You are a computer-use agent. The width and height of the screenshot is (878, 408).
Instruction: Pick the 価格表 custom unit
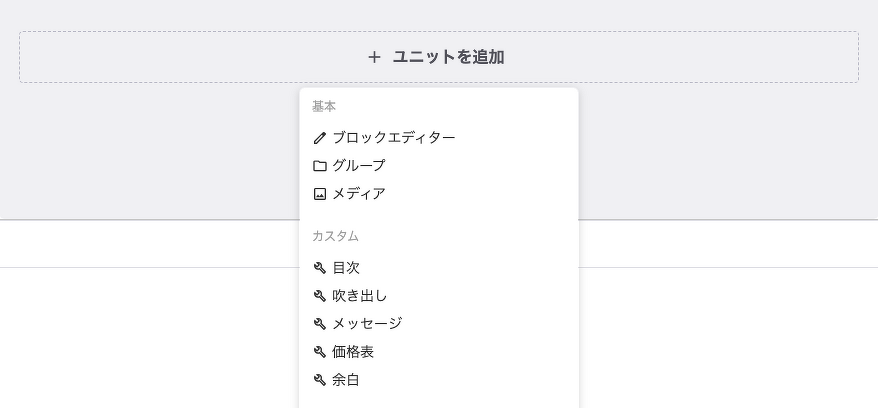point(439,352)
